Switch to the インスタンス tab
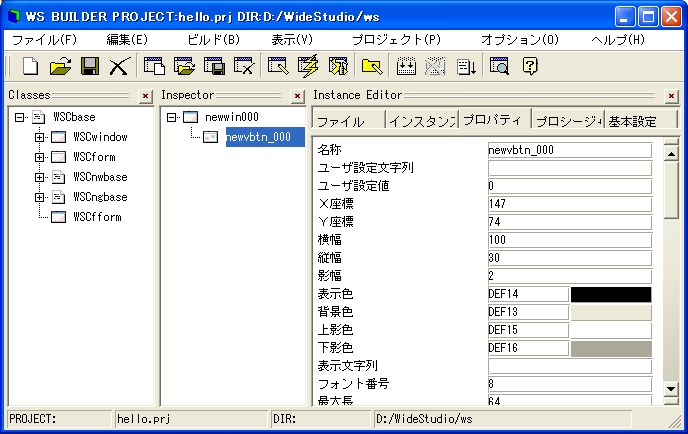Viewport: 688px width, 434px height. click(x=422, y=120)
